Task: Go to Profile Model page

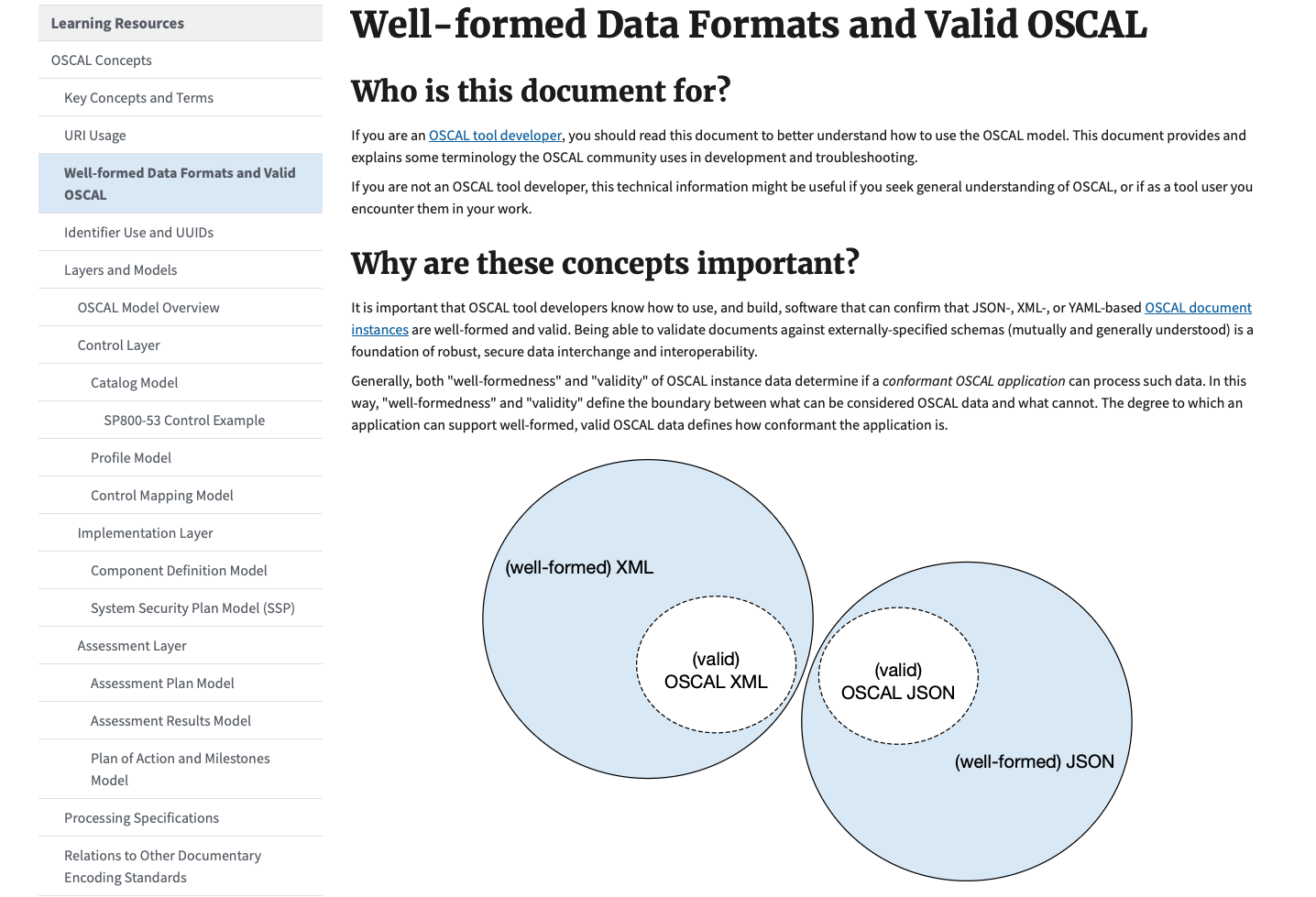Action: (x=131, y=458)
